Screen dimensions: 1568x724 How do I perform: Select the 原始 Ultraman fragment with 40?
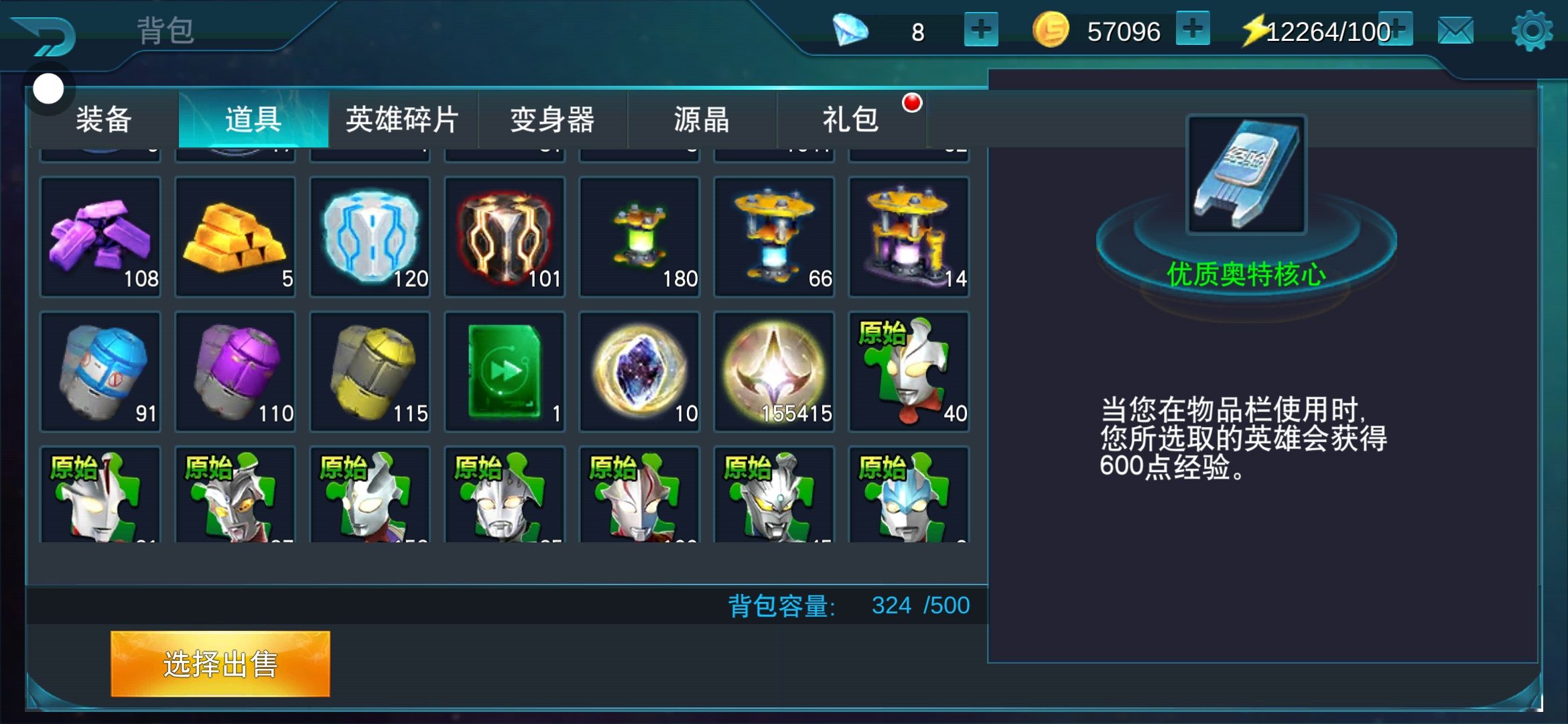(909, 371)
